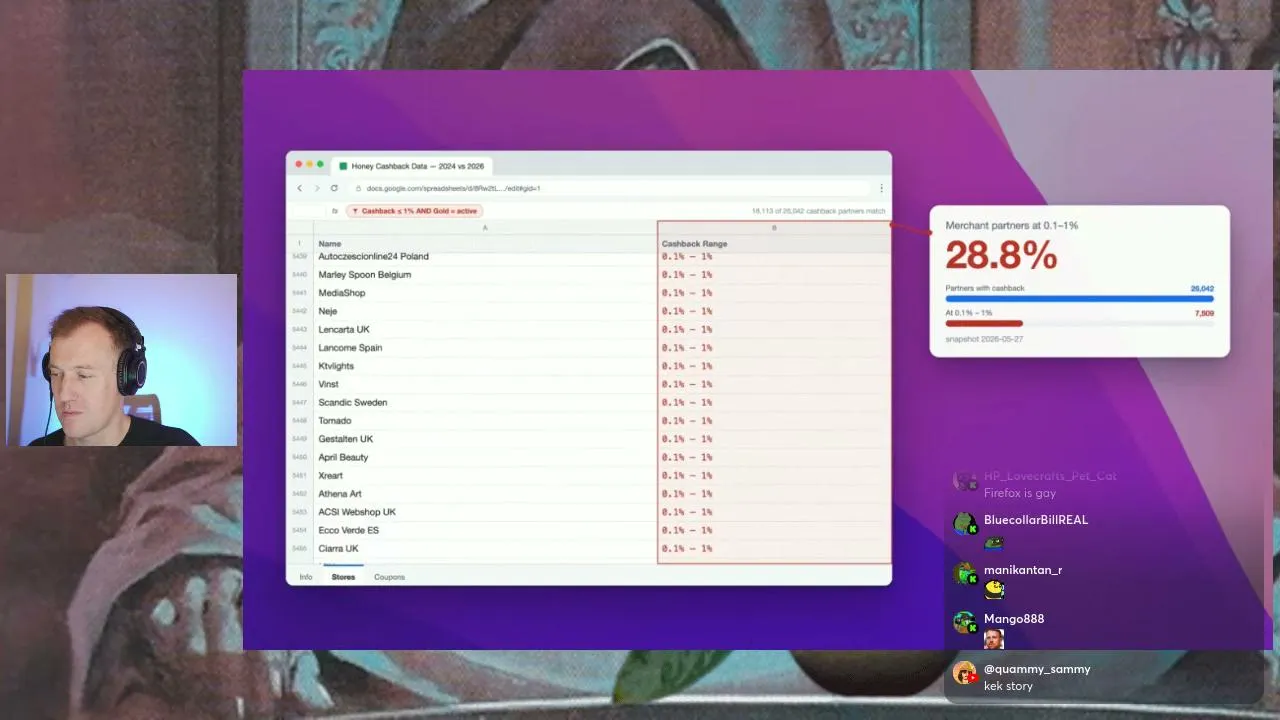Click Mango888's chat avatar
Viewport: 1280px width, 720px height.
[x=964, y=622]
